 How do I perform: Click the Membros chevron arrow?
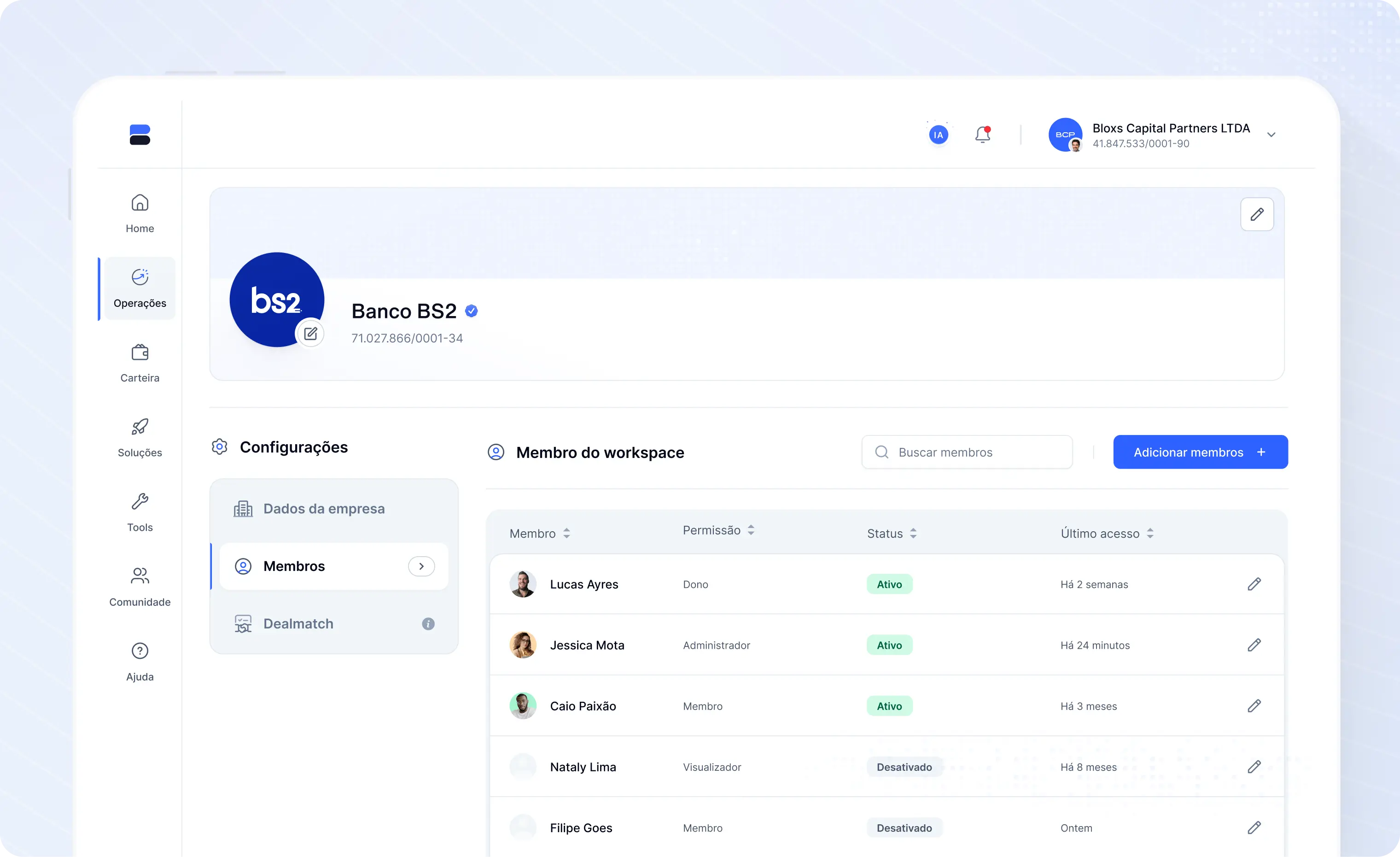click(421, 566)
